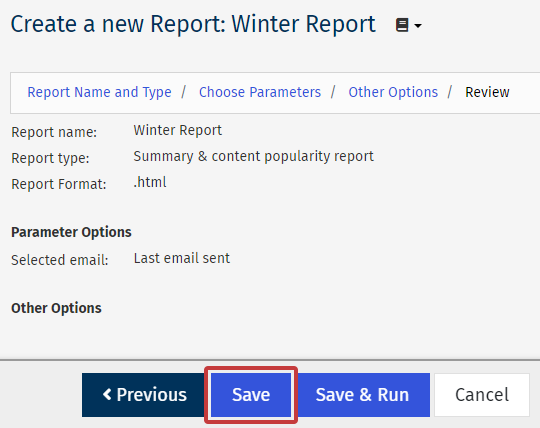
Task: Click the Save & Run button
Action: click(362, 395)
